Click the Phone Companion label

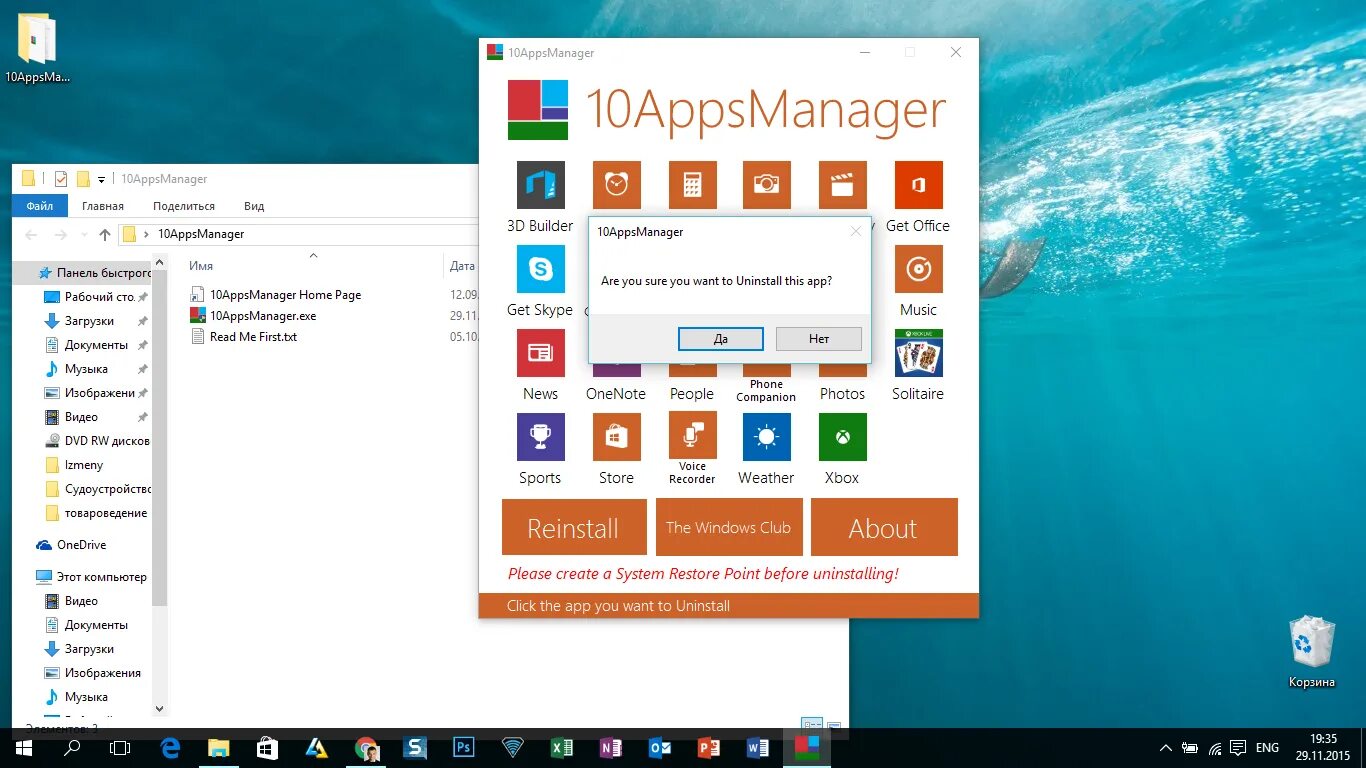[x=766, y=391]
